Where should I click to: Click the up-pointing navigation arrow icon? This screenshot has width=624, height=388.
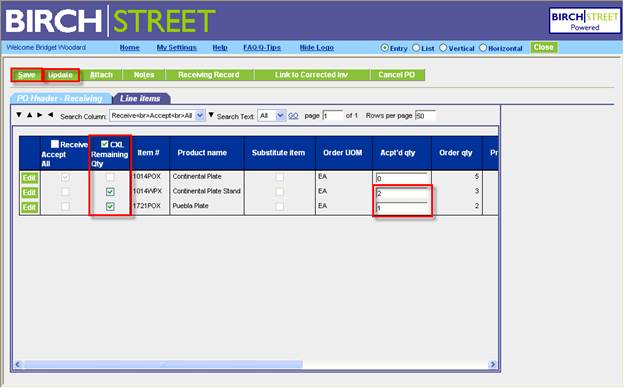point(29,115)
